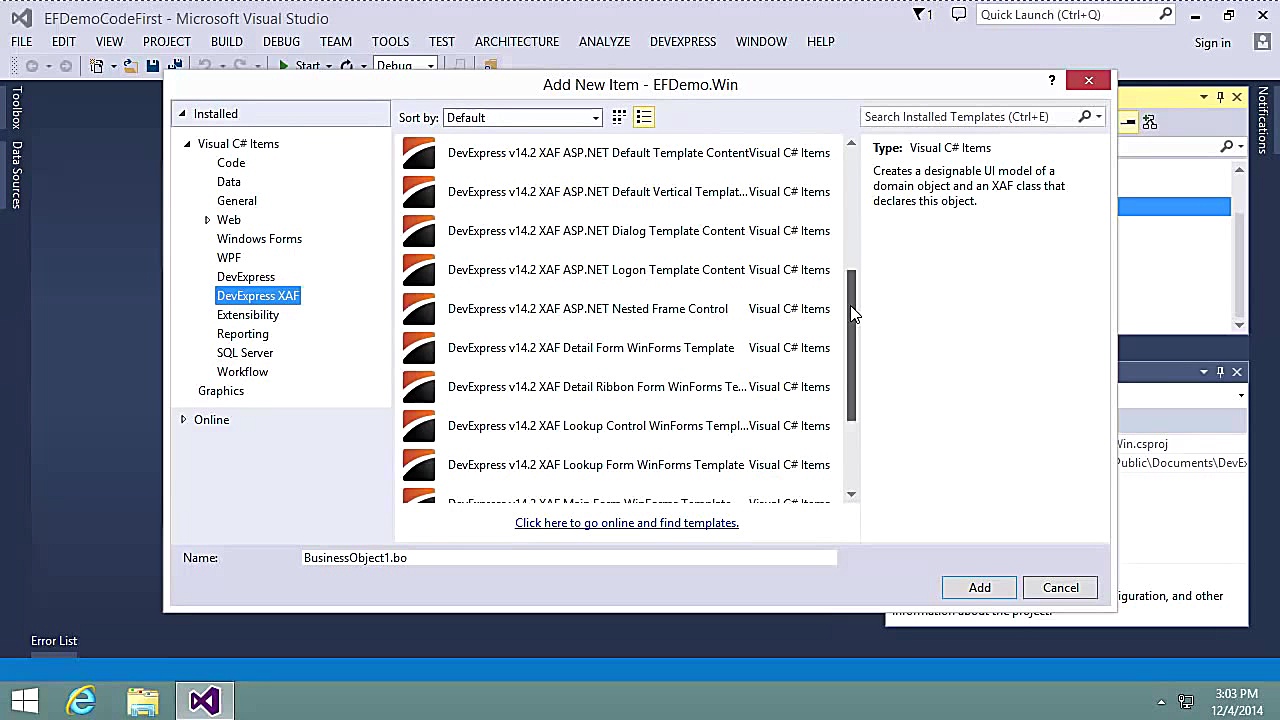Select the DevExpress XAF category
Image resolution: width=1280 pixels, height=720 pixels.
click(257, 295)
